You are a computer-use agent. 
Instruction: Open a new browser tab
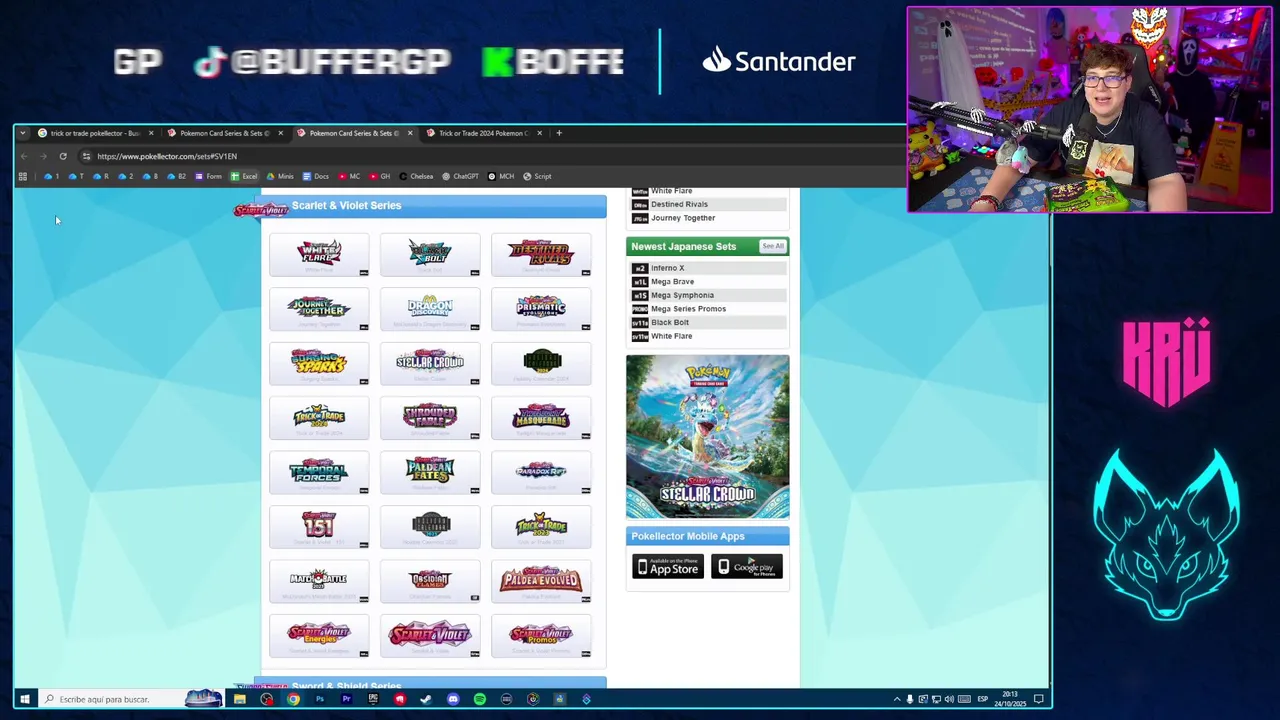click(559, 133)
